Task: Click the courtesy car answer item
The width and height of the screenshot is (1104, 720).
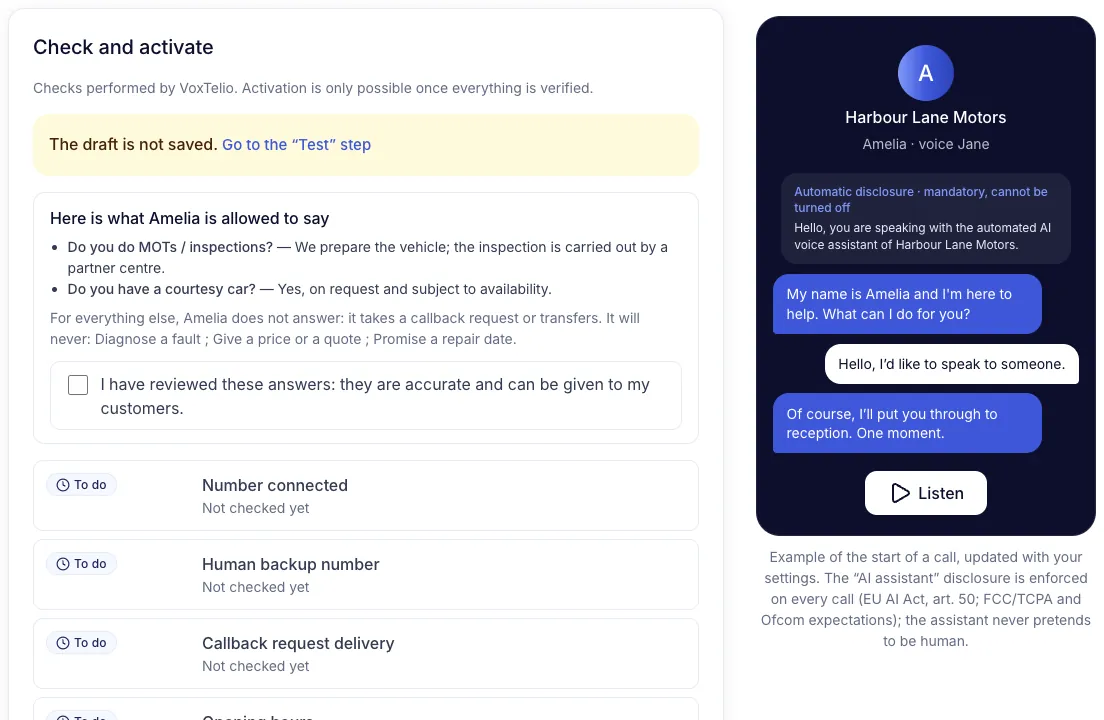Action: click(x=309, y=289)
